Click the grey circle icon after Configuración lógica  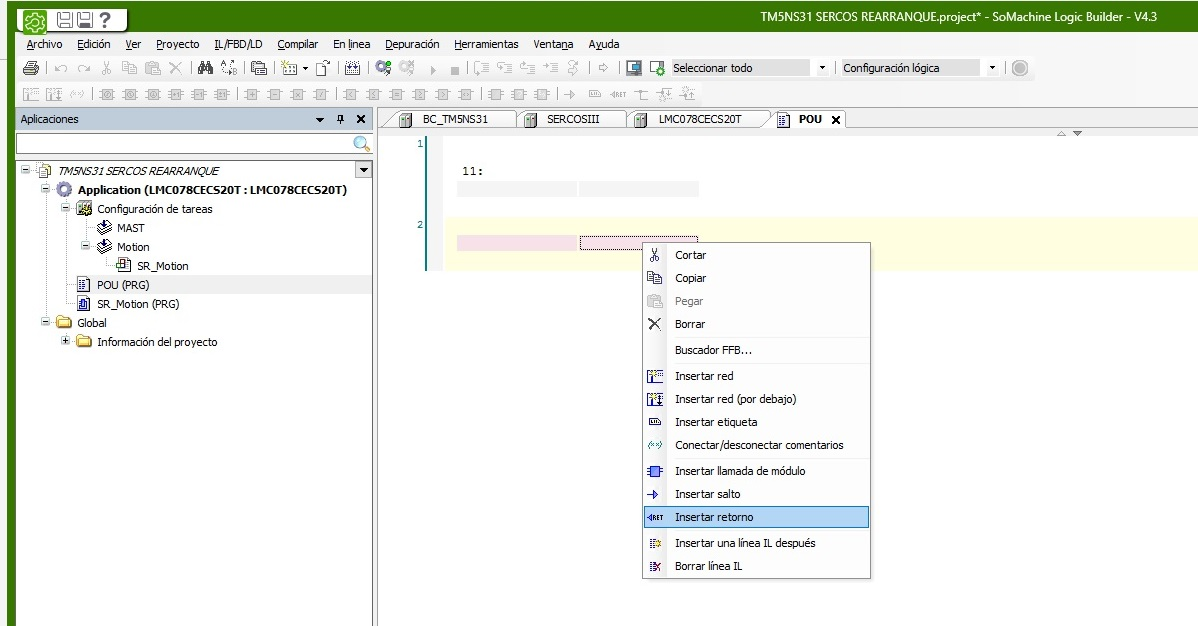(x=1019, y=68)
